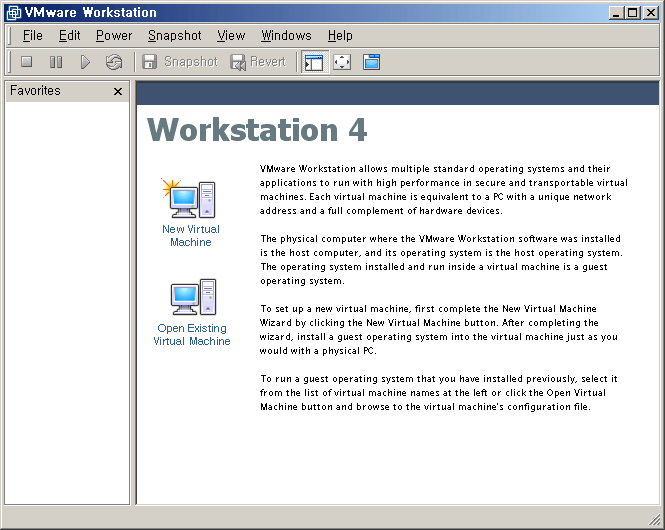Switch to full screen mode icon

click(342, 62)
